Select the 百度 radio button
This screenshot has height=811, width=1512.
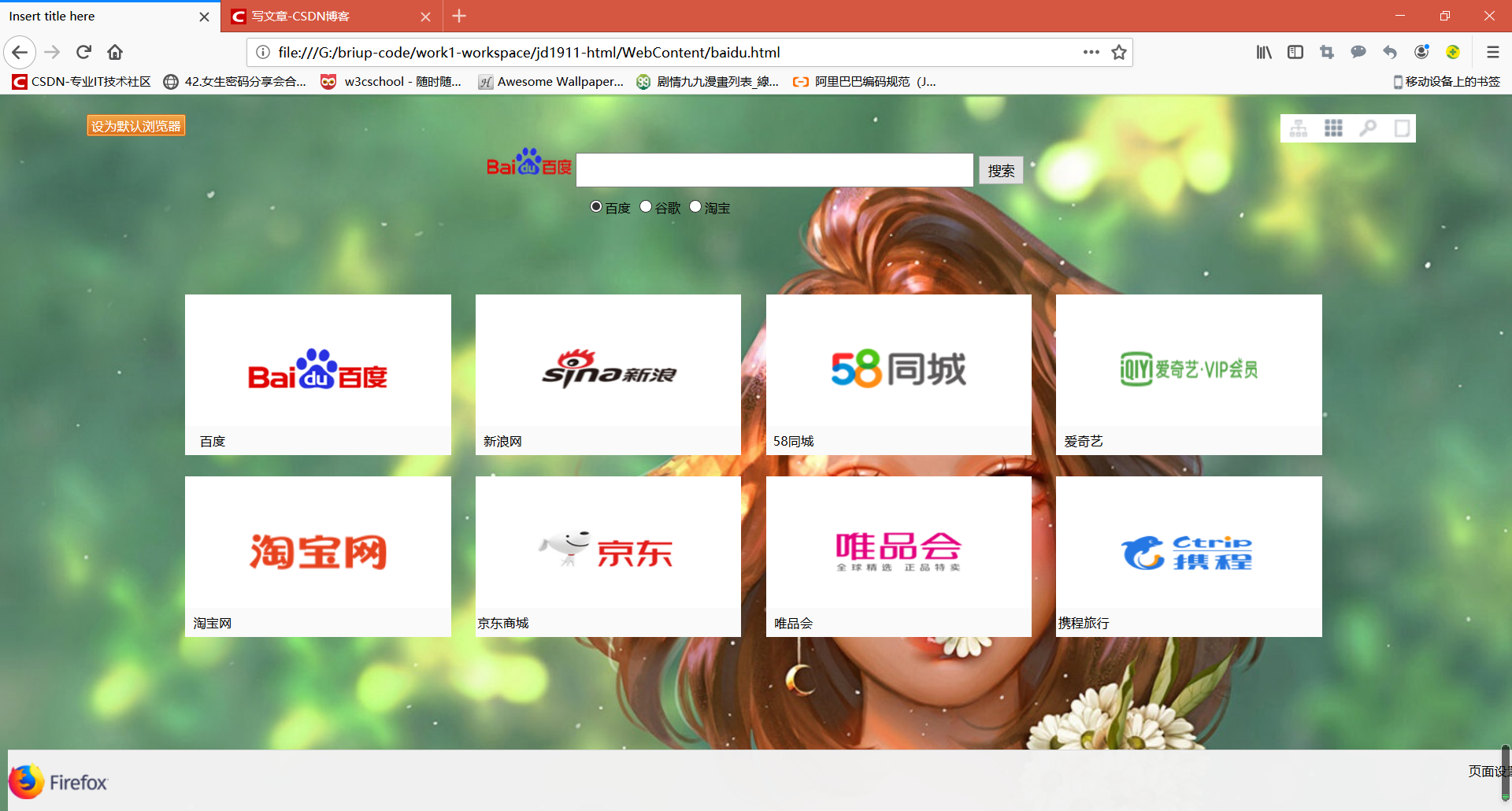596,206
